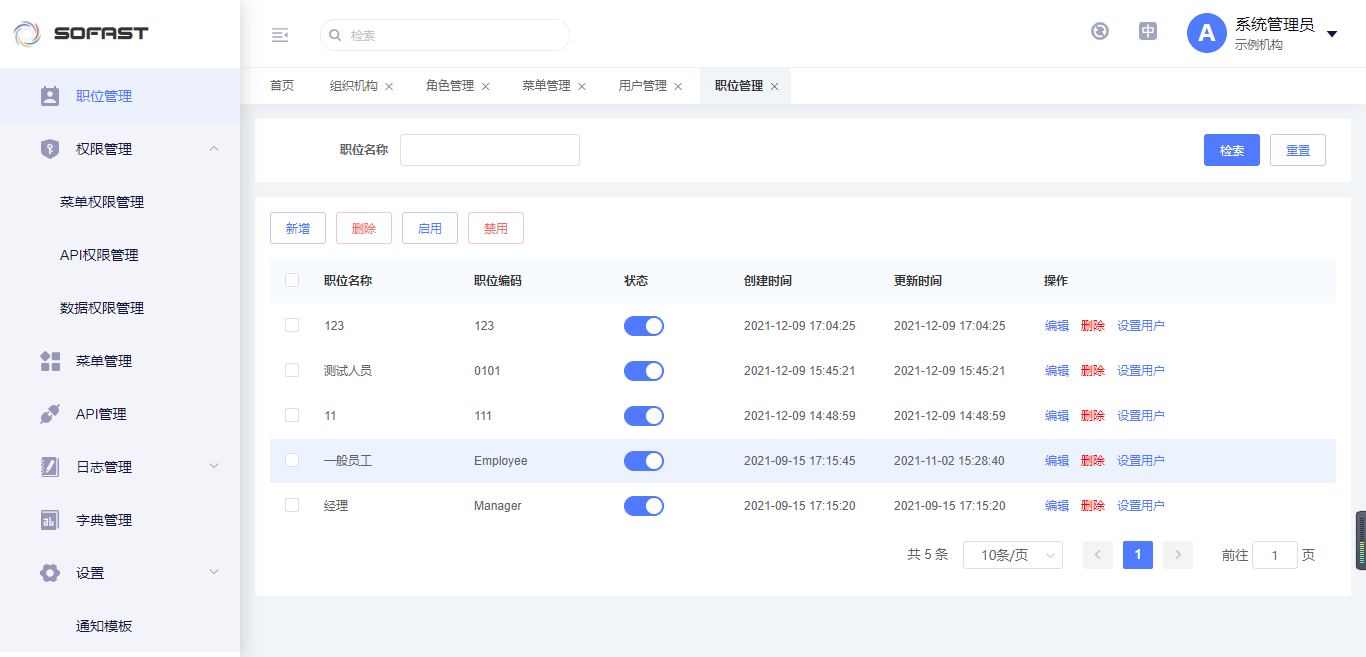Click the 字典管理 sidebar icon
The width and height of the screenshot is (1366, 657).
click(50, 520)
